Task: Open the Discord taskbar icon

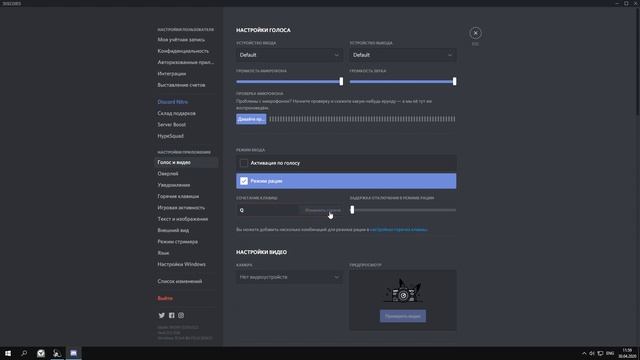Action: click(x=73, y=353)
